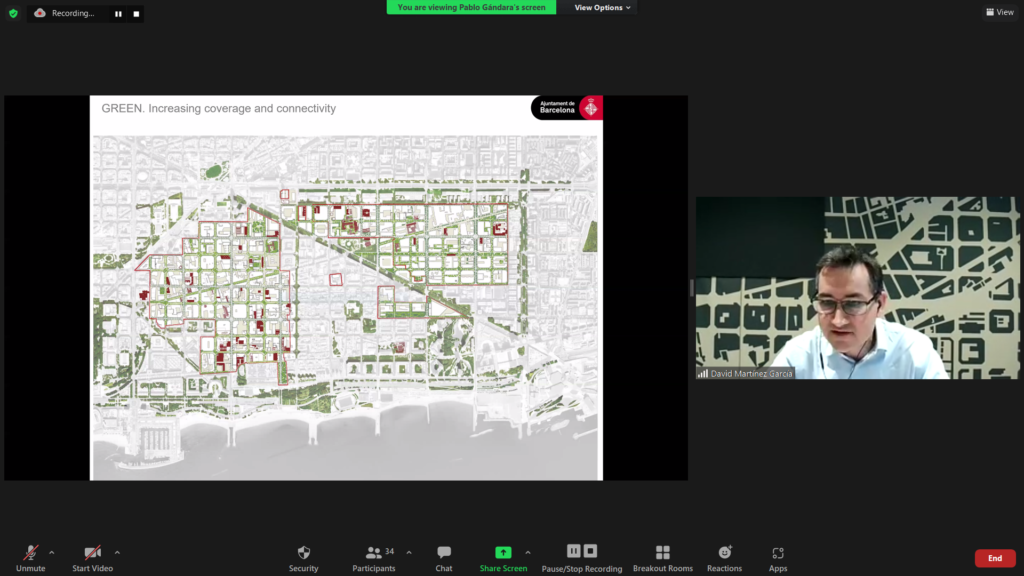Open share screen options chevron
The width and height of the screenshot is (1024, 576).
(x=528, y=552)
